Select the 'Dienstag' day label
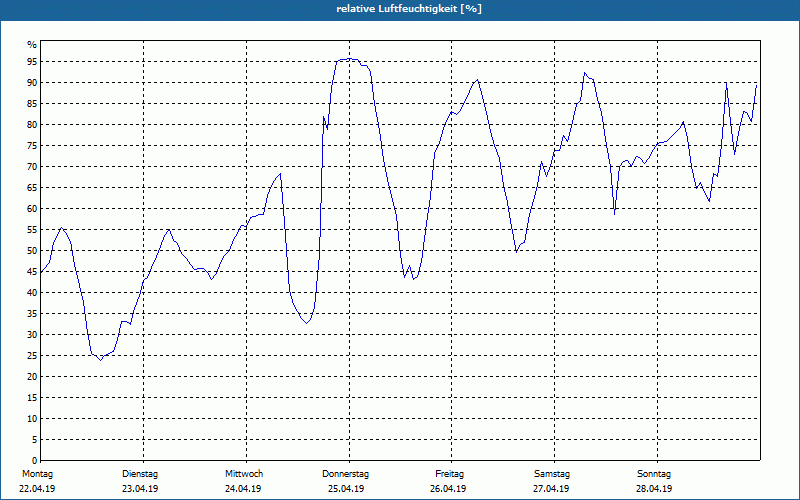The width and height of the screenshot is (800, 500). (x=140, y=474)
